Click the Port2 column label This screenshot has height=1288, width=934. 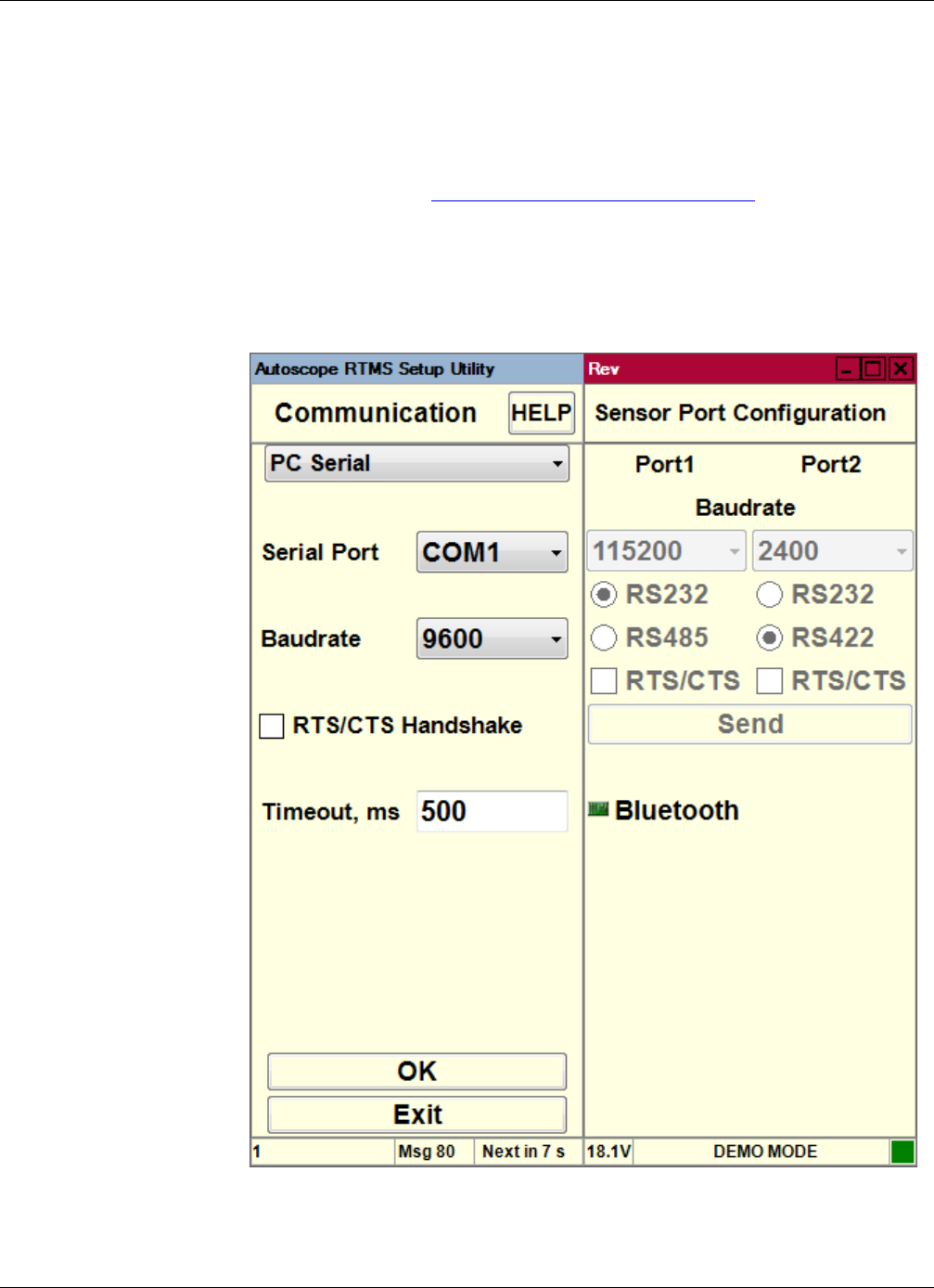(x=831, y=464)
